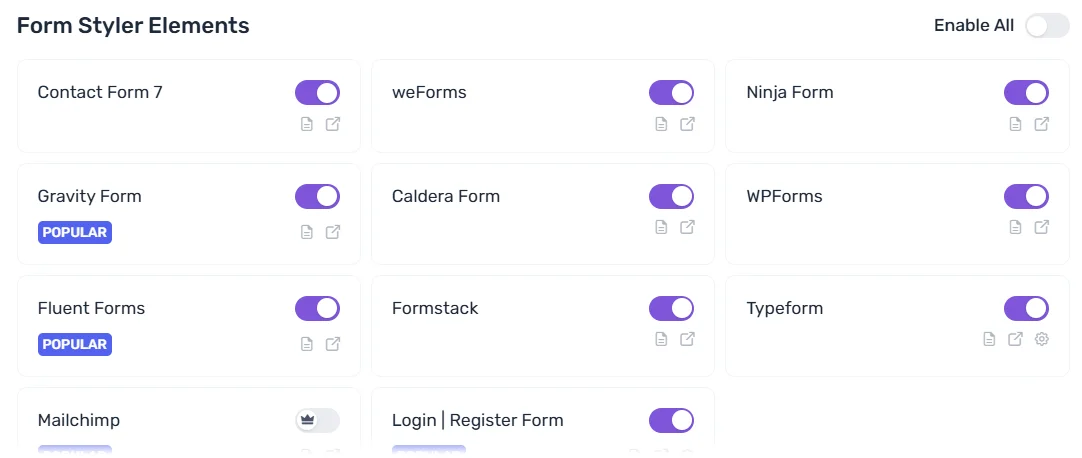Image resolution: width=1082 pixels, height=458 pixels.
Task: Click the Form Styler Elements heading
Action: pos(133,26)
